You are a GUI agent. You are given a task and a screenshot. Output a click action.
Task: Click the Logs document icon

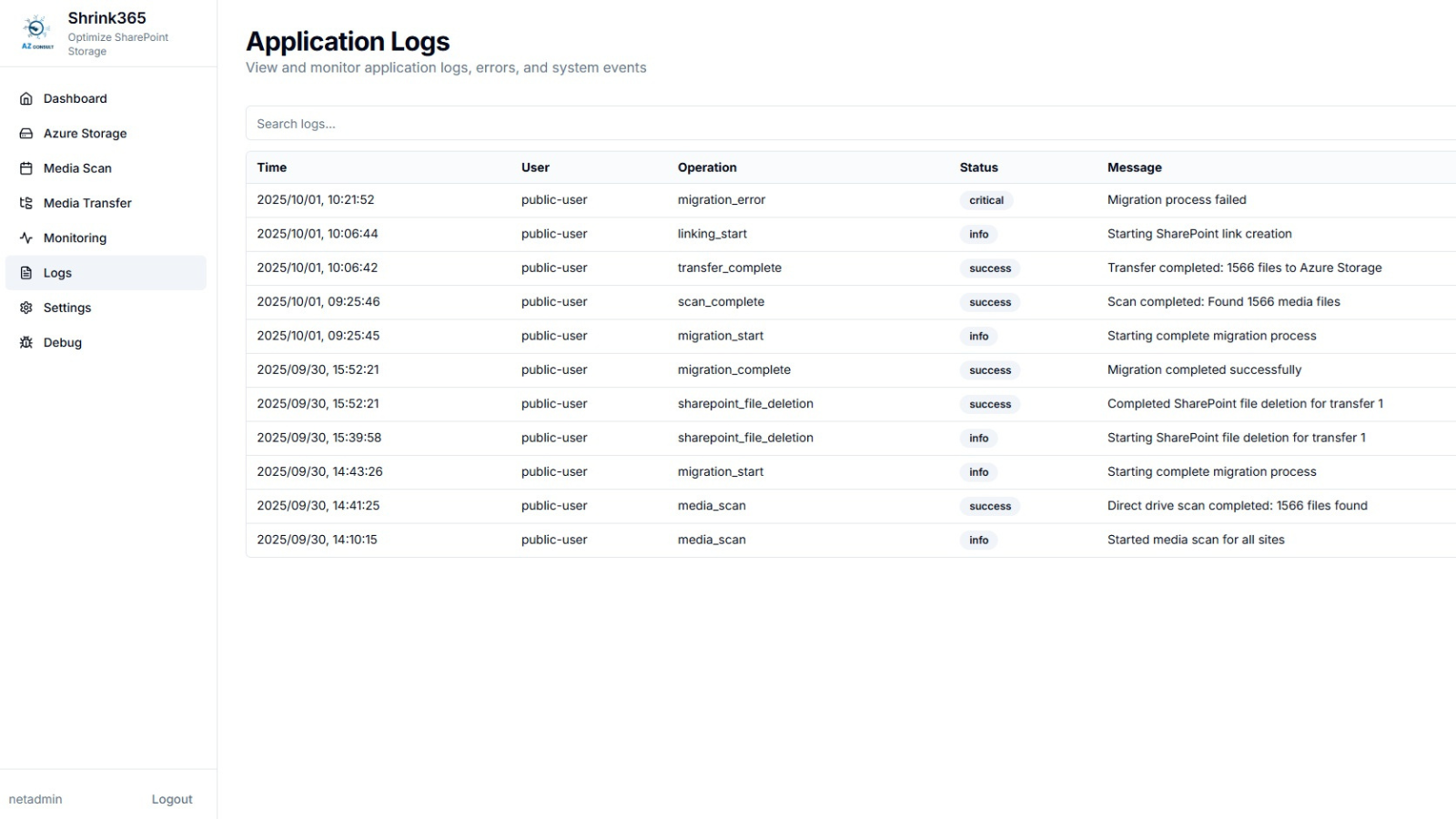(26, 273)
